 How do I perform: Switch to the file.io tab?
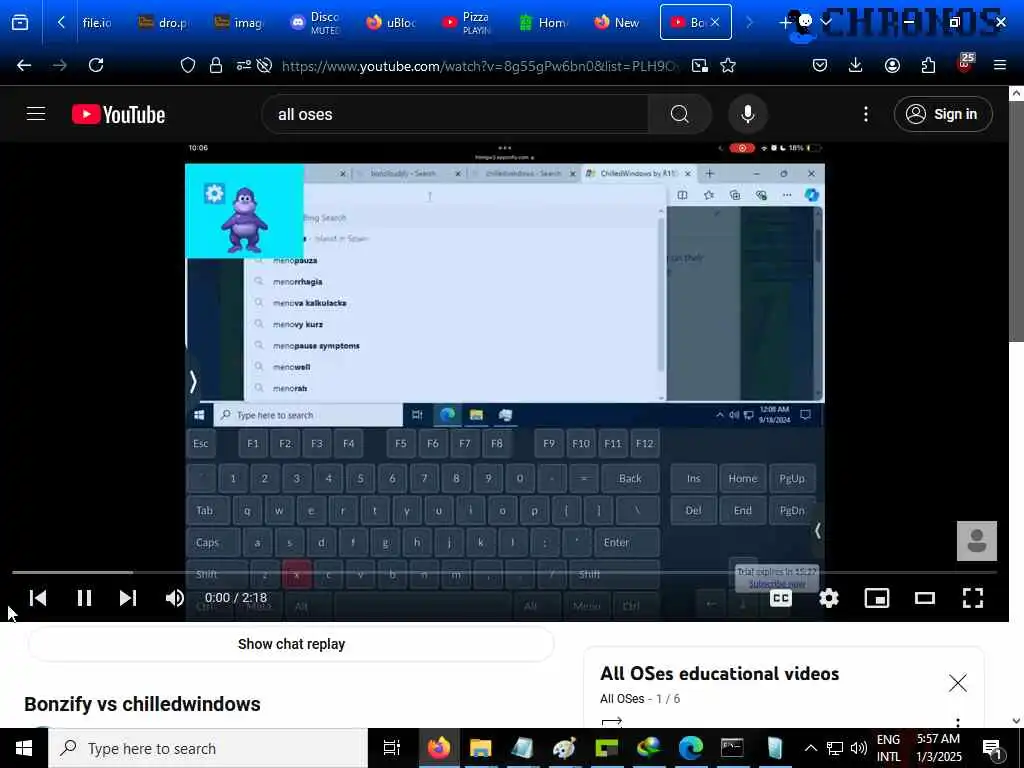click(x=97, y=23)
